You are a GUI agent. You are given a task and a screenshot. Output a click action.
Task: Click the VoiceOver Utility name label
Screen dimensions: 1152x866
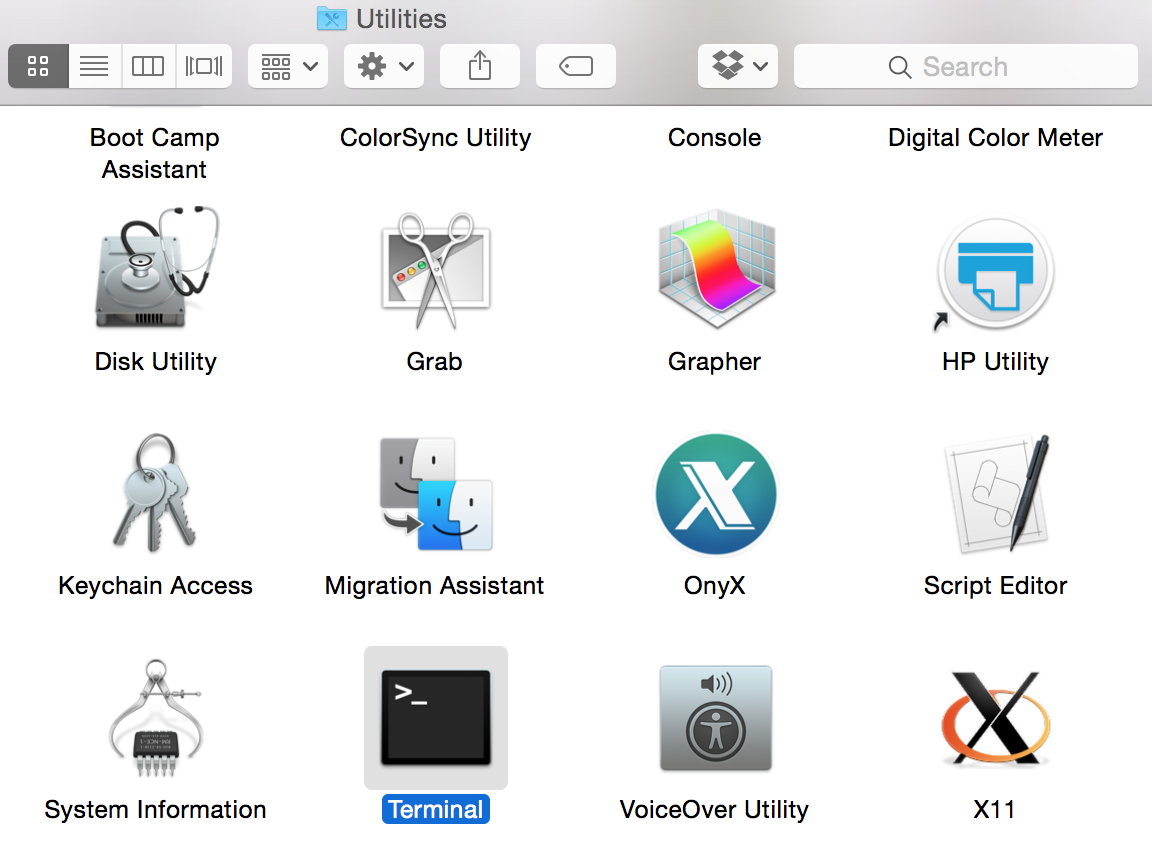[715, 809]
